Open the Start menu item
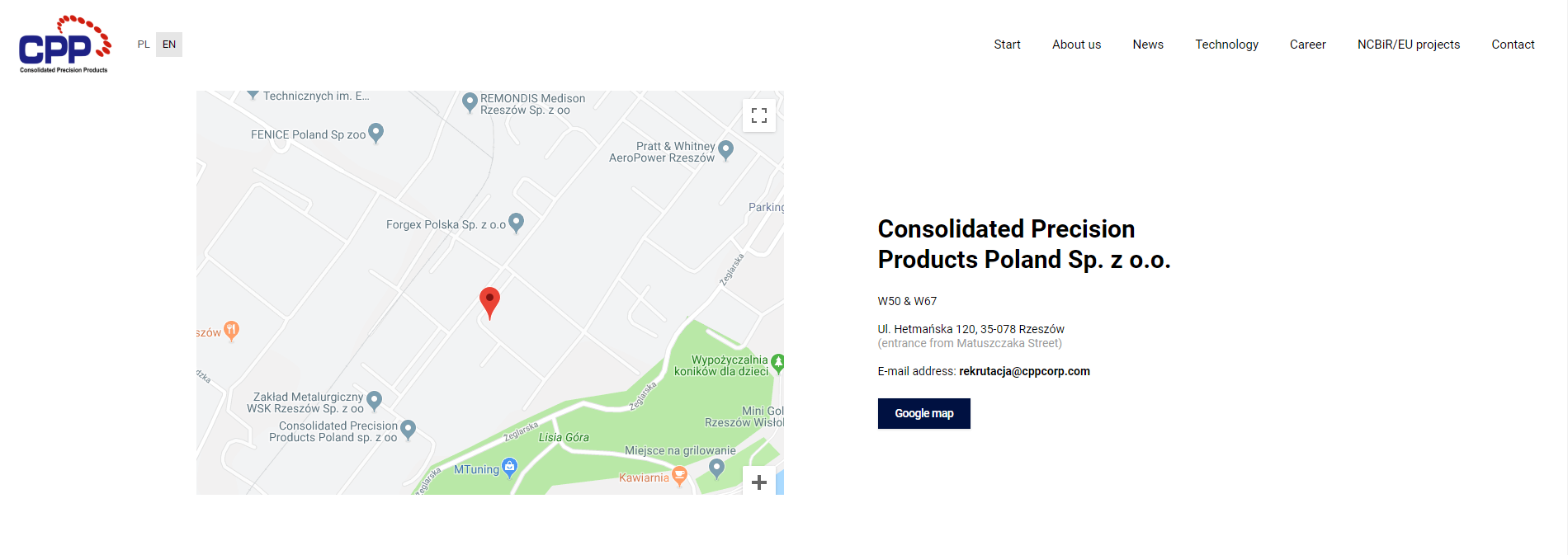Viewport: 1568px width, 555px height. (x=1007, y=45)
